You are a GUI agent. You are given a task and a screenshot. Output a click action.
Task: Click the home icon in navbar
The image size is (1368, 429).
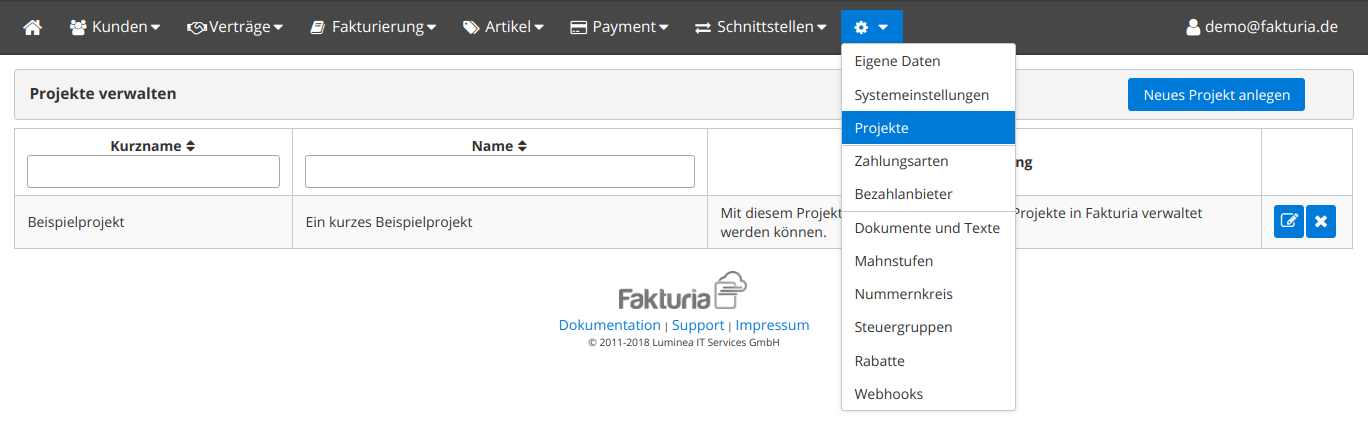[32, 27]
